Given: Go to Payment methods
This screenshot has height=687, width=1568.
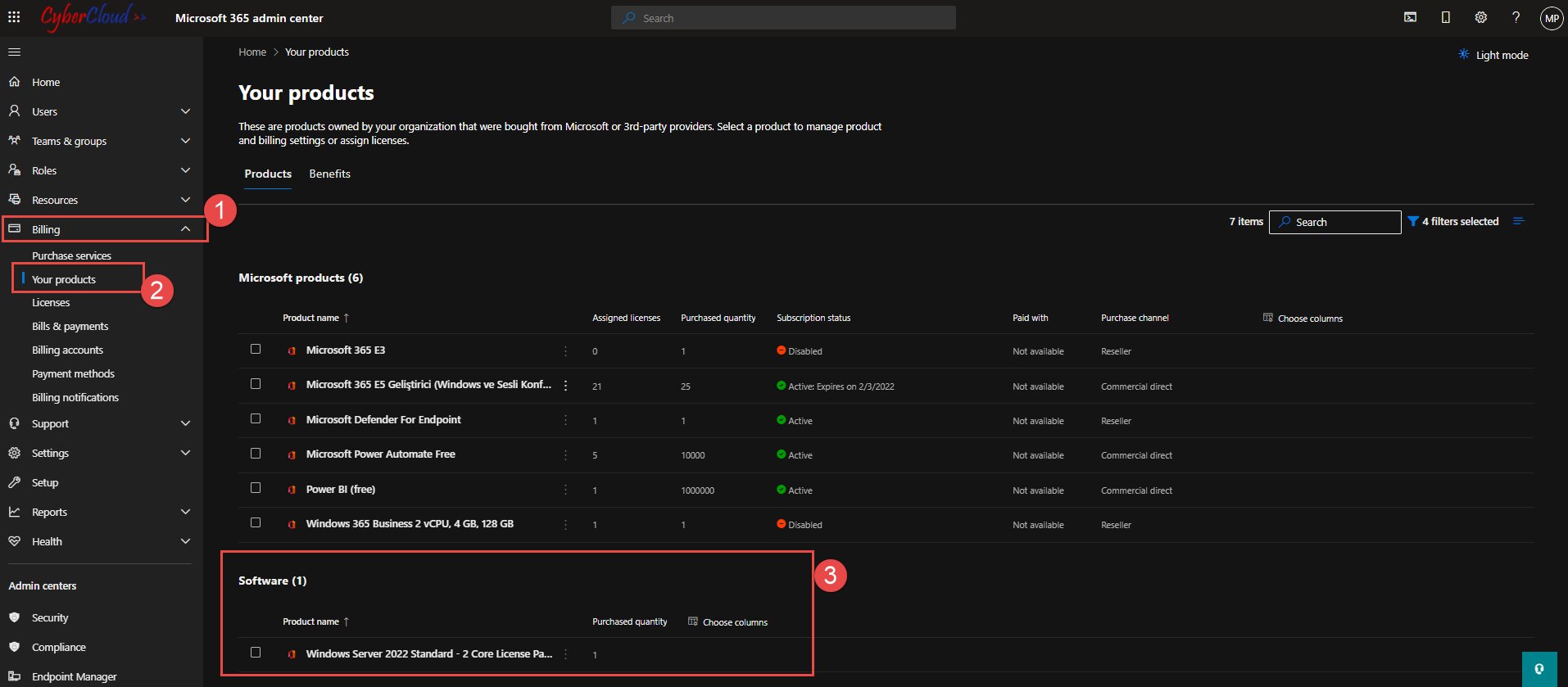Looking at the screenshot, I should point(73,373).
